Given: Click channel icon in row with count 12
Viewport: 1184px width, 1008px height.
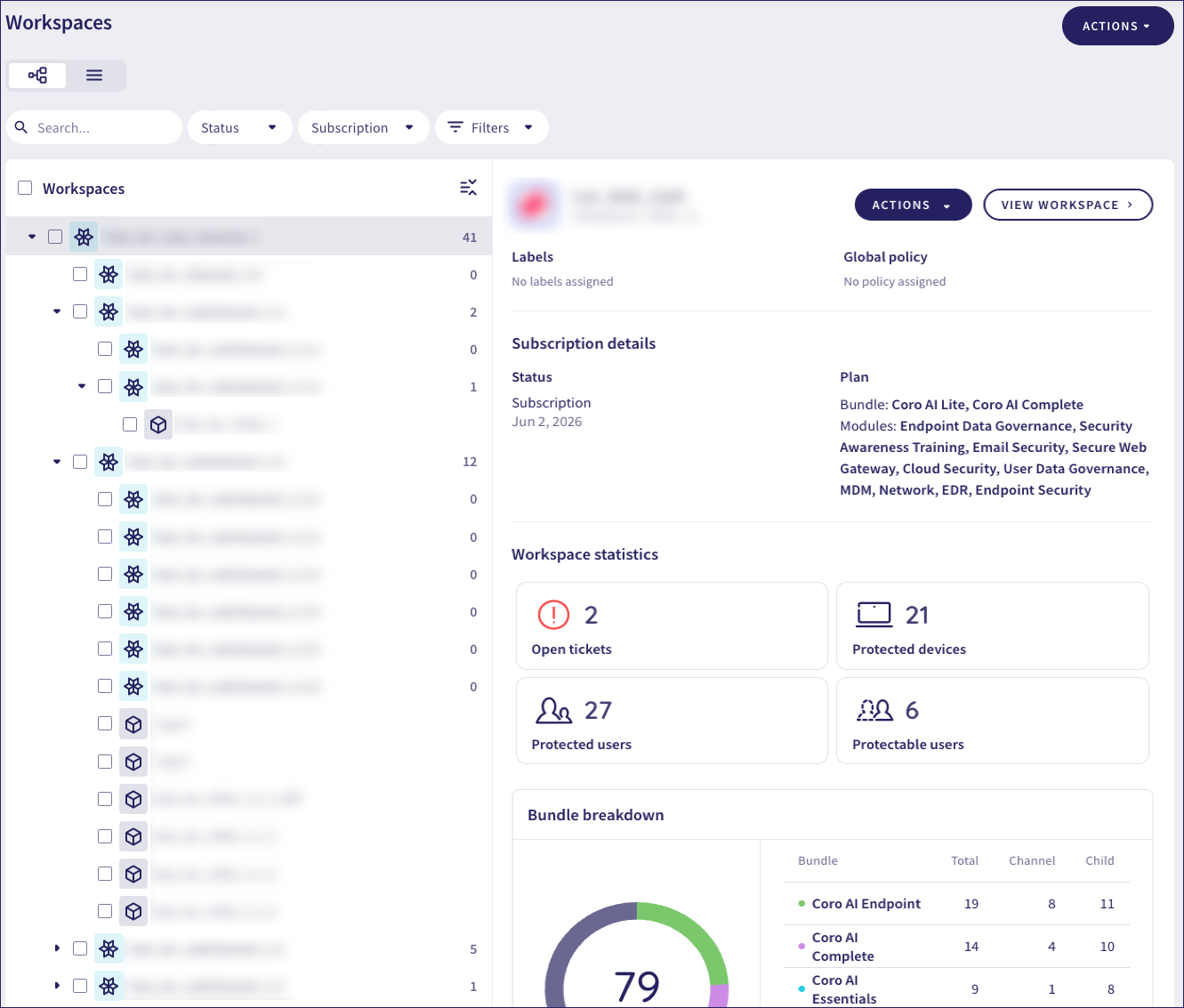Looking at the screenshot, I should pos(109,462).
